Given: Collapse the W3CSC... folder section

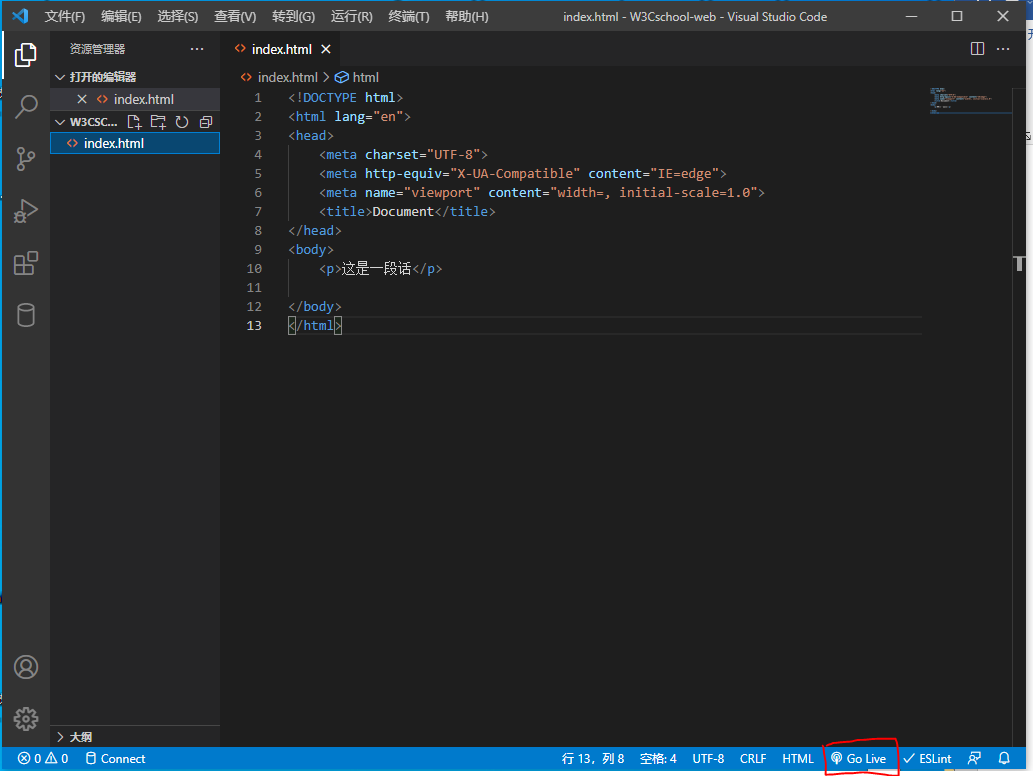Looking at the screenshot, I should pyautogui.click(x=60, y=122).
